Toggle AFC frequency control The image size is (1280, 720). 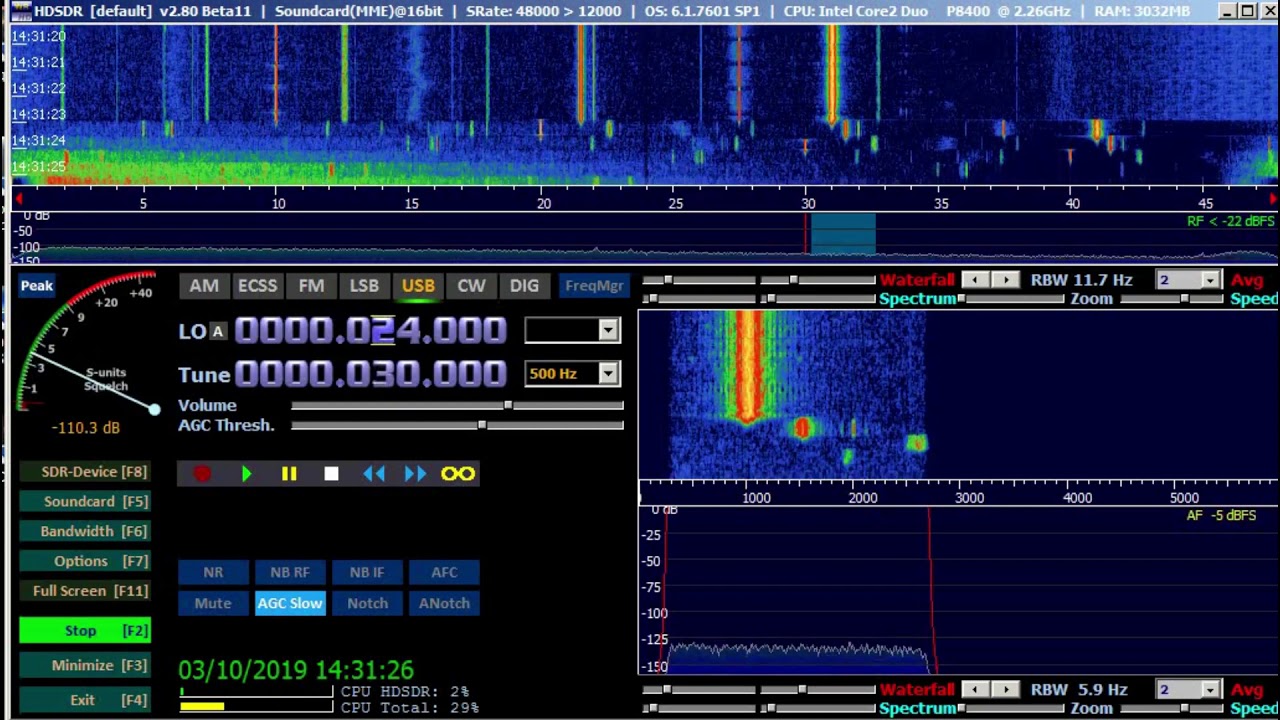click(x=444, y=572)
